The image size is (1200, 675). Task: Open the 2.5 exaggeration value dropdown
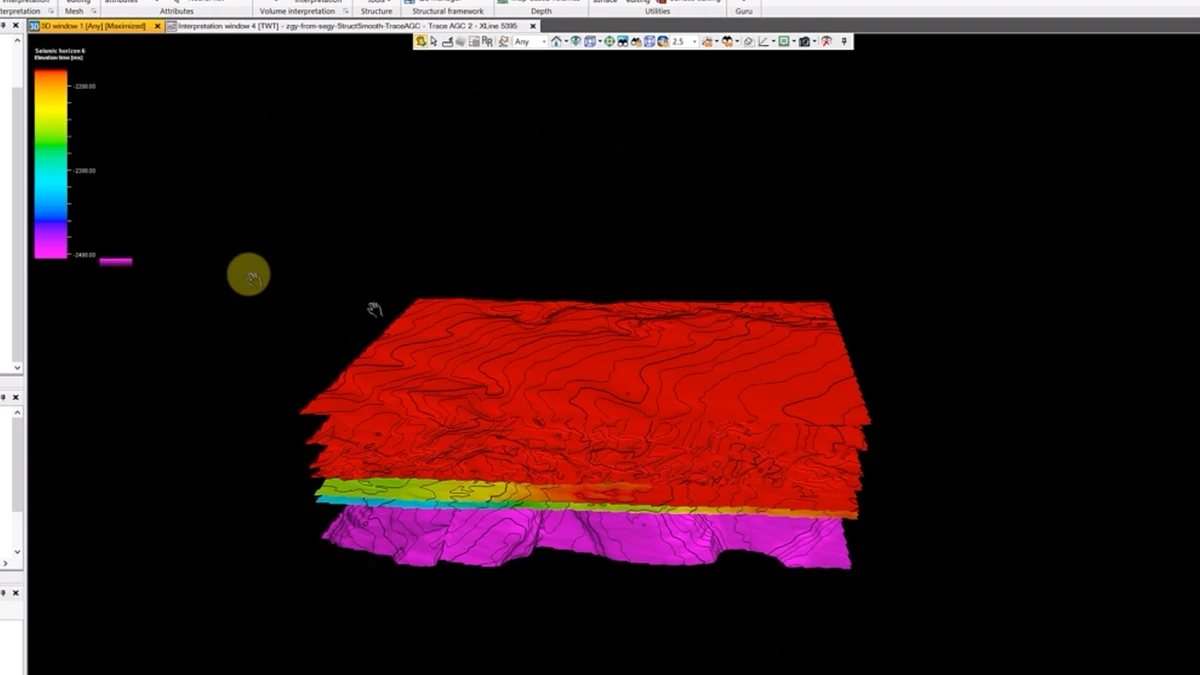(x=694, y=42)
